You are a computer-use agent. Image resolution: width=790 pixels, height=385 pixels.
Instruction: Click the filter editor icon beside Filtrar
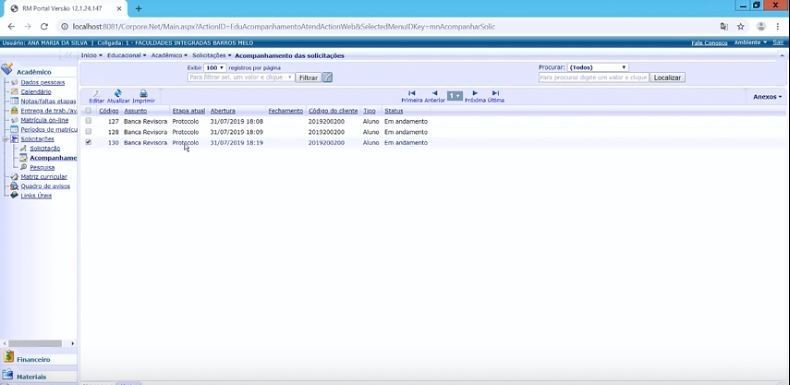pyautogui.click(x=327, y=78)
